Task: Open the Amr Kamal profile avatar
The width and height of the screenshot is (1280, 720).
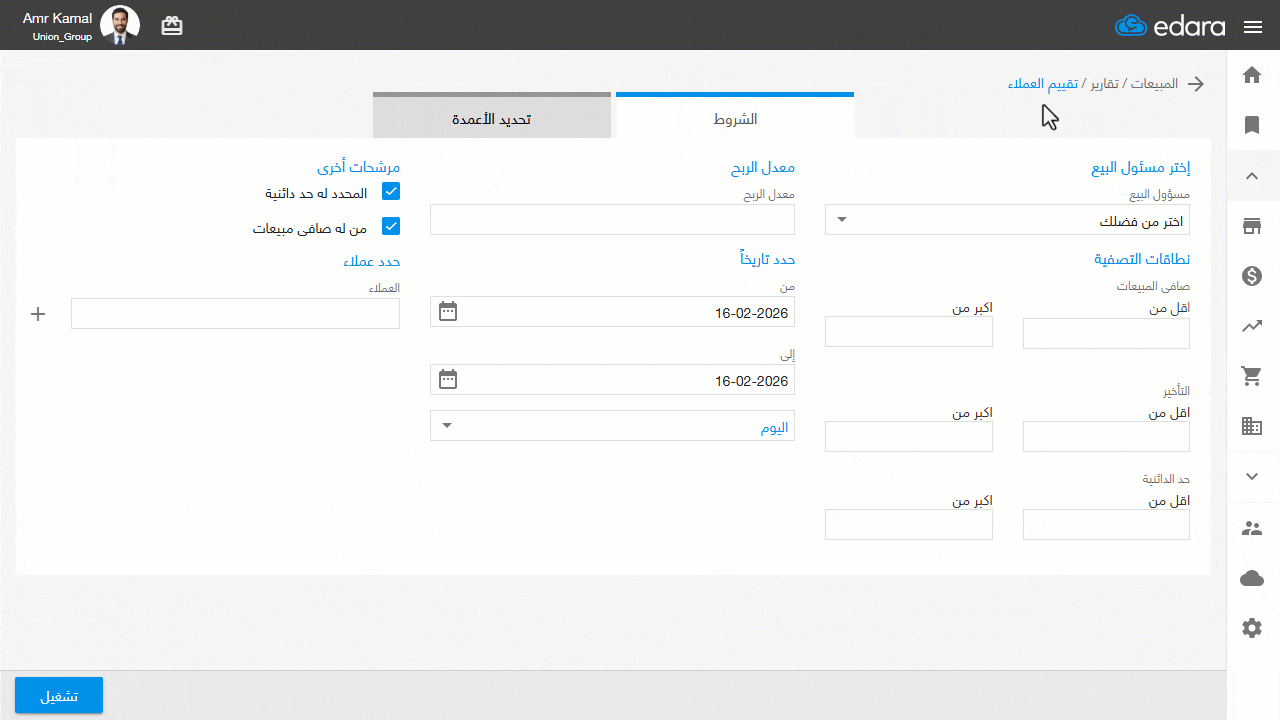Action: click(120, 26)
